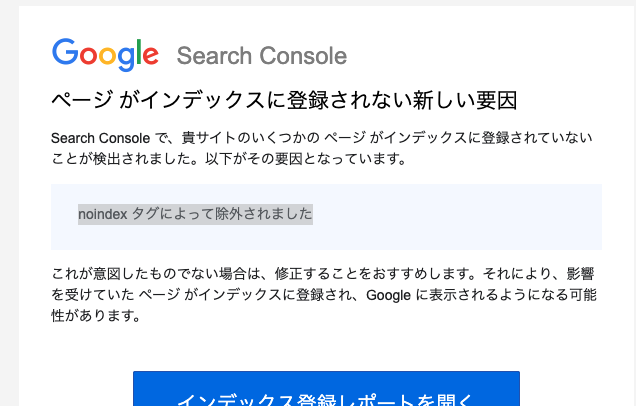Click the gray word Search in the header
This screenshot has width=636, height=406.
pyautogui.click(x=214, y=56)
